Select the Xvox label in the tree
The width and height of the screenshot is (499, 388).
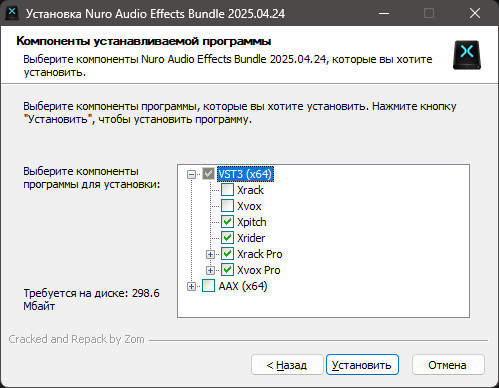[x=249, y=206]
